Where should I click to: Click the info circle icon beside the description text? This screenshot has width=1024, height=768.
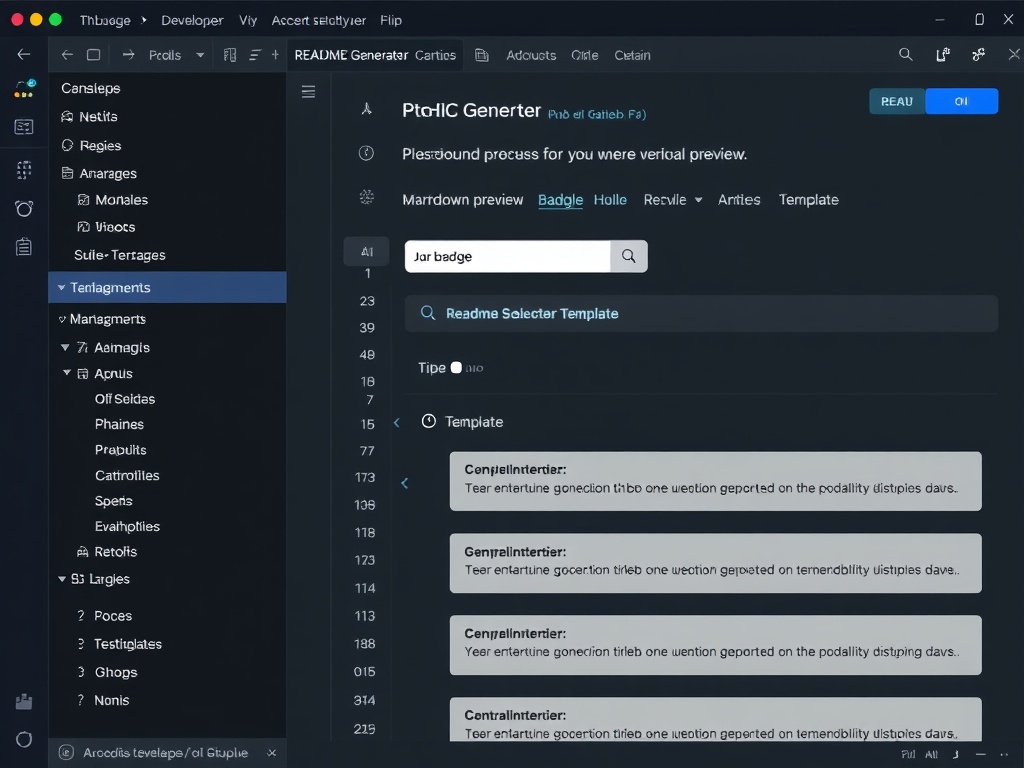click(366, 153)
